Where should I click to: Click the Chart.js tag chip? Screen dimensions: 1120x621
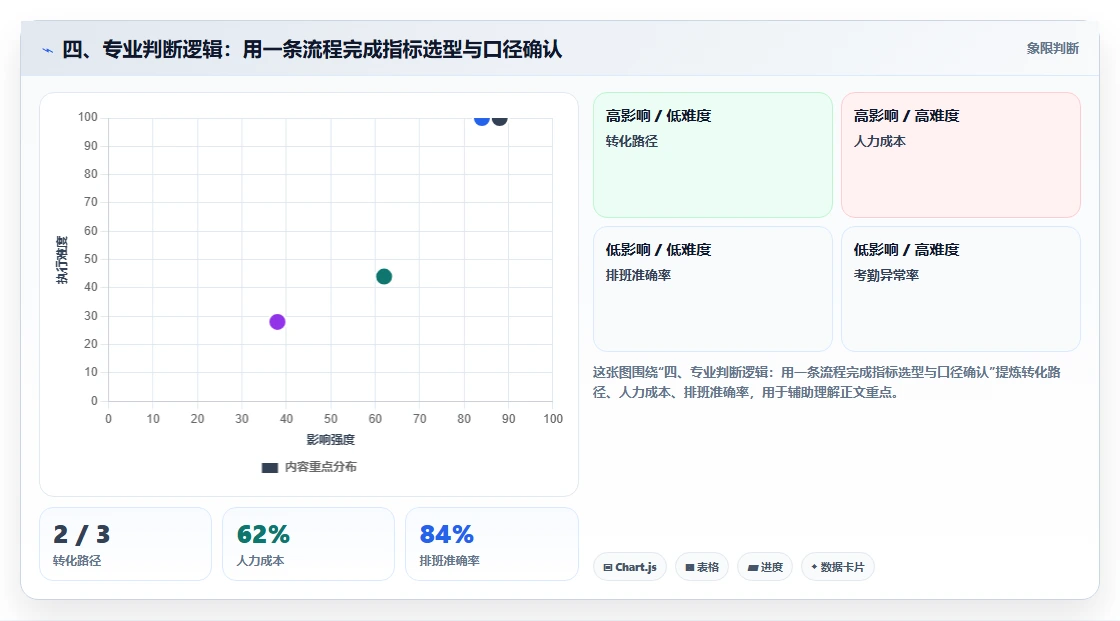630,567
